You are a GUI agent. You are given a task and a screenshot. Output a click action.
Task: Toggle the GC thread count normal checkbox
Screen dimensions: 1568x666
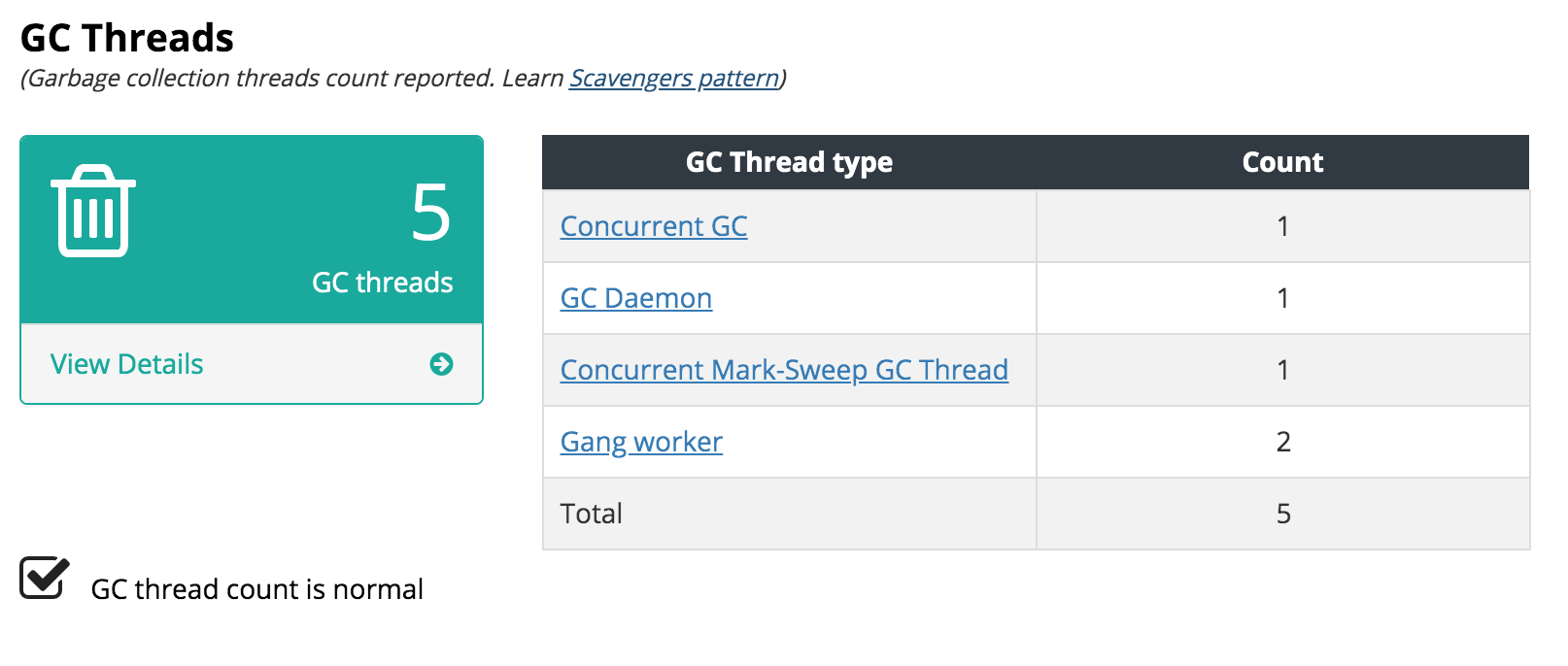pos(45,579)
